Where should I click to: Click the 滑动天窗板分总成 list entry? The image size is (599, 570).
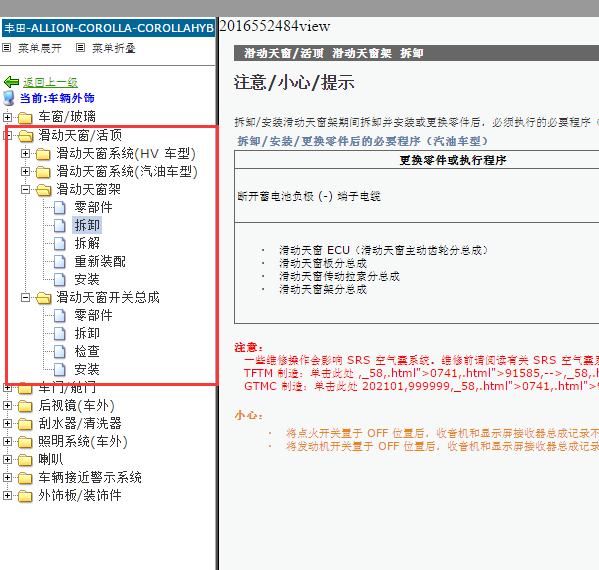(323, 263)
